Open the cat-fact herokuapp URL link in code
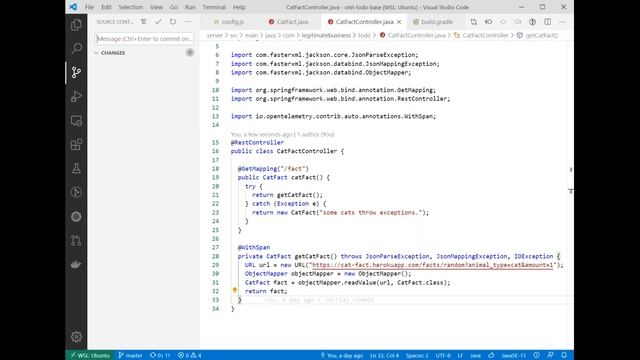 (433, 265)
